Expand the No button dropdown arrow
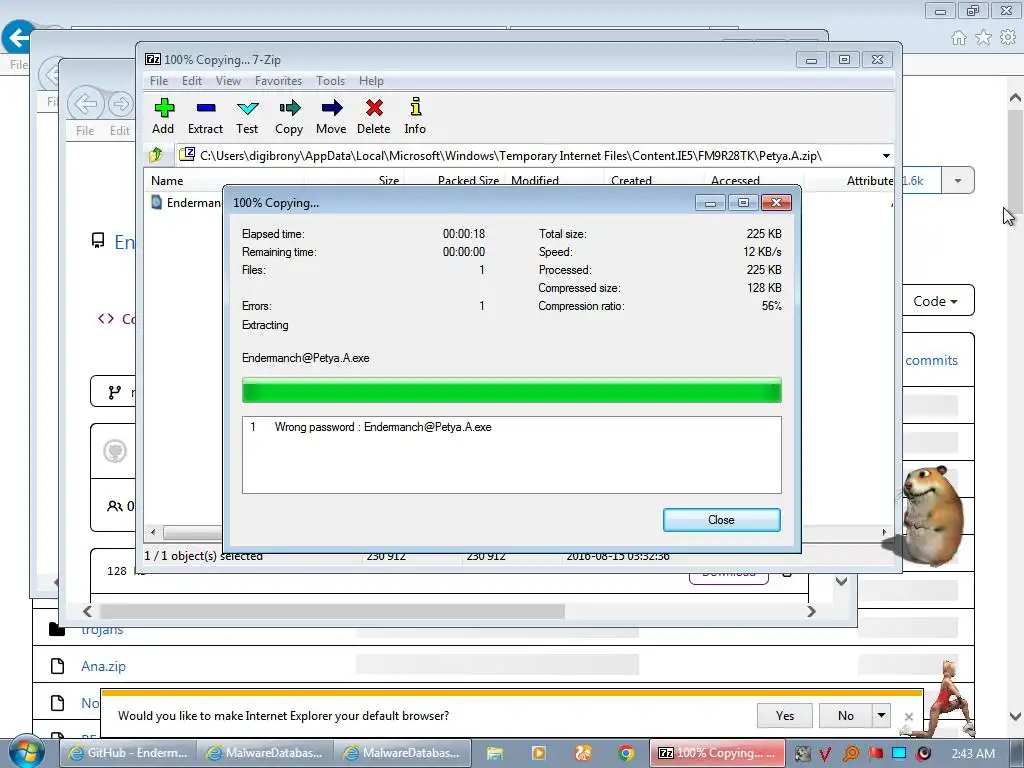This screenshot has width=1024, height=768. 882,716
